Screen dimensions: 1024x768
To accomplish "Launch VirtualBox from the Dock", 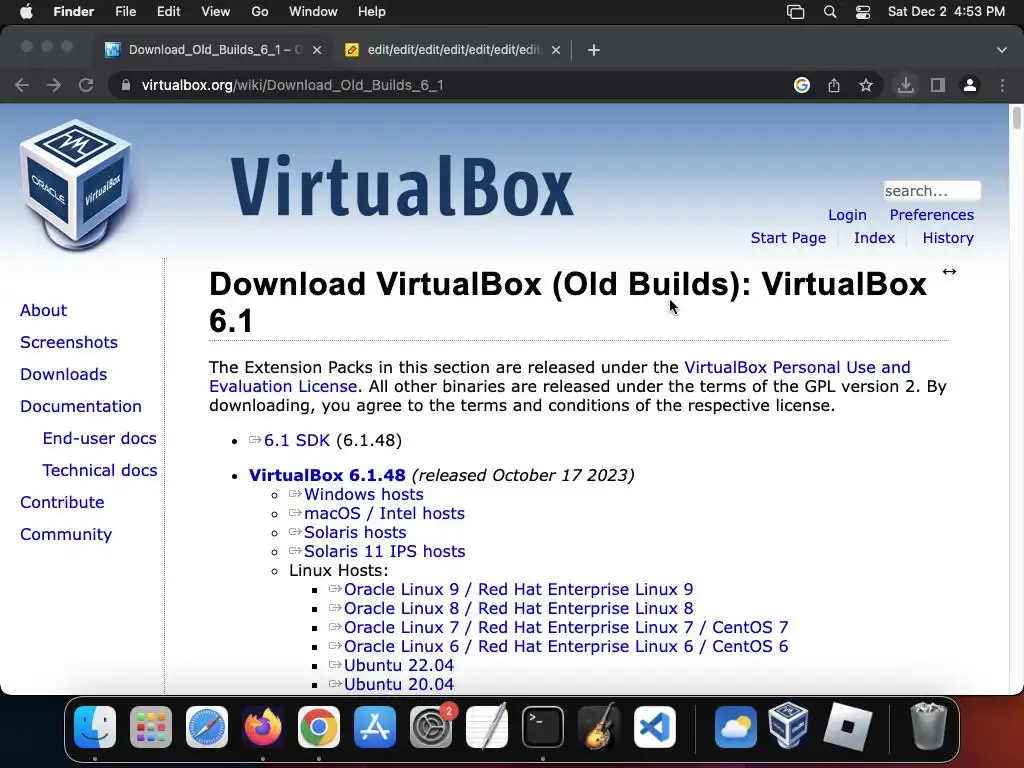I will pyautogui.click(x=788, y=726).
